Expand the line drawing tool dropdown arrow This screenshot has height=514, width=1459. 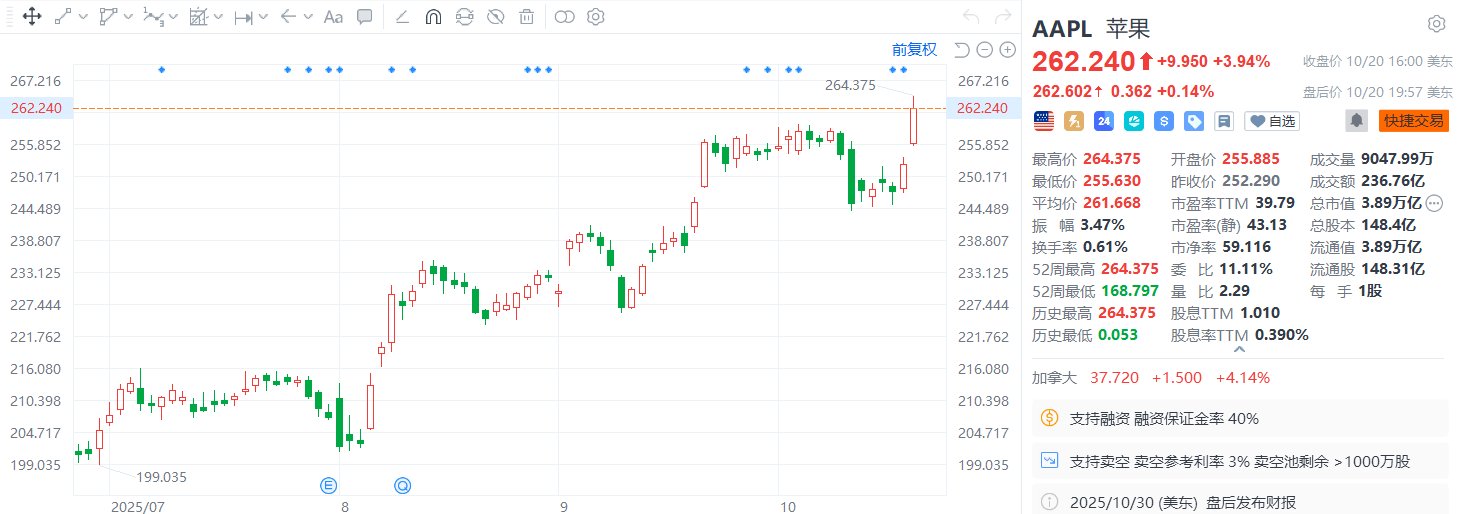(82, 17)
